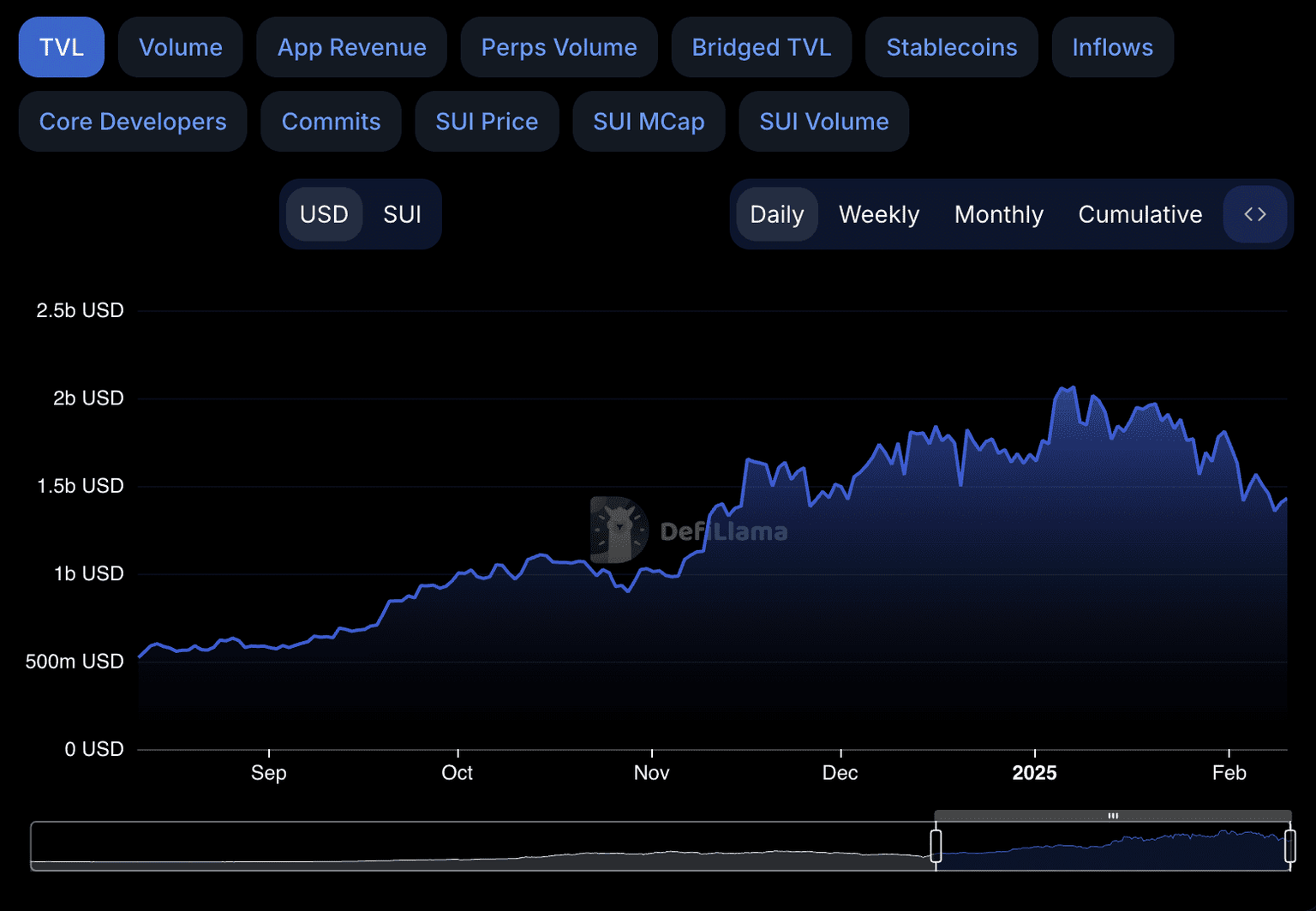Toggle the Volume chart metric
This screenshot has height=911, width=1316.
[181, 47]
